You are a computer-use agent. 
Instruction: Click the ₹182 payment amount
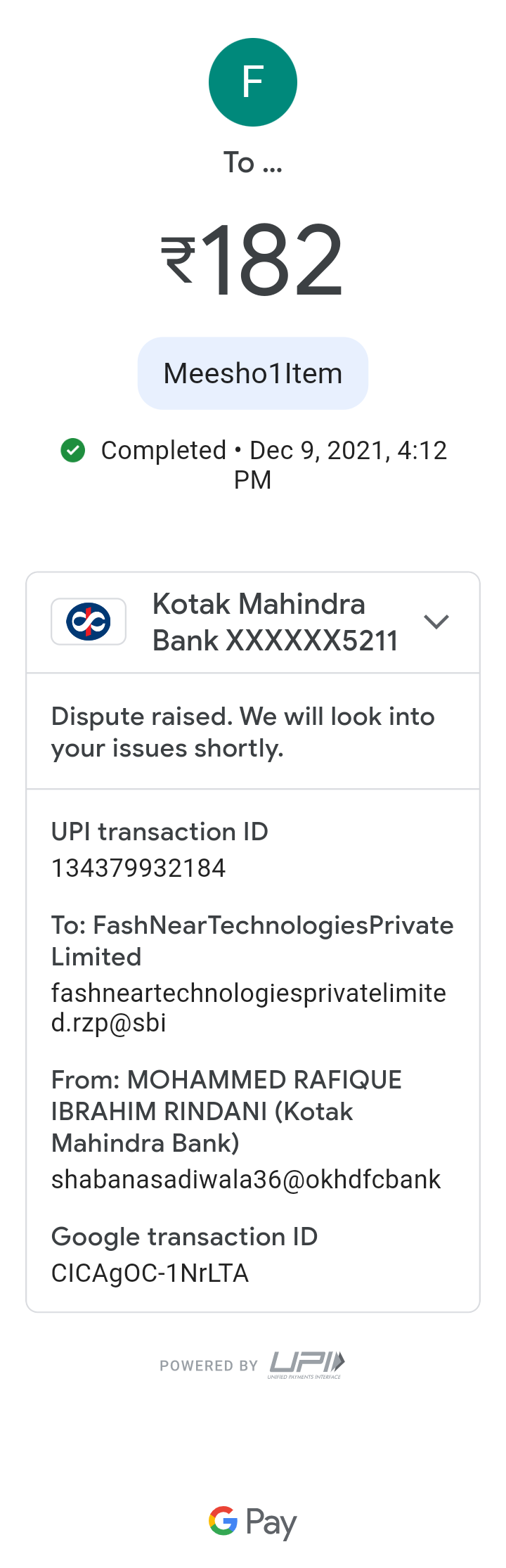tap(253, 260)
